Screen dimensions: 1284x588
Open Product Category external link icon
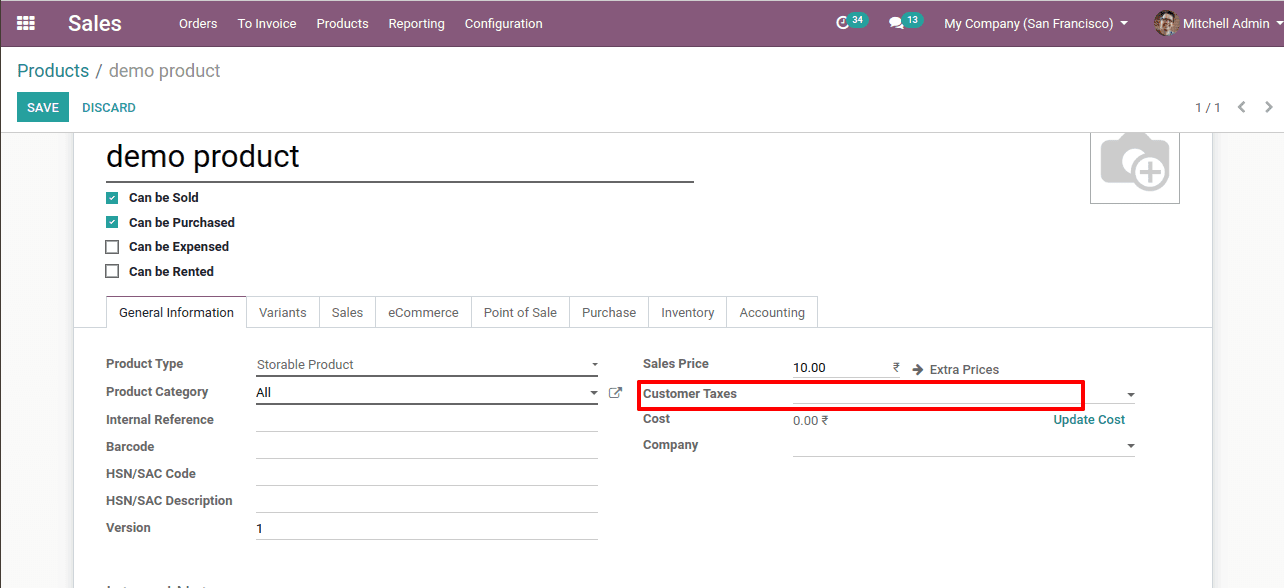click(615, 393)
